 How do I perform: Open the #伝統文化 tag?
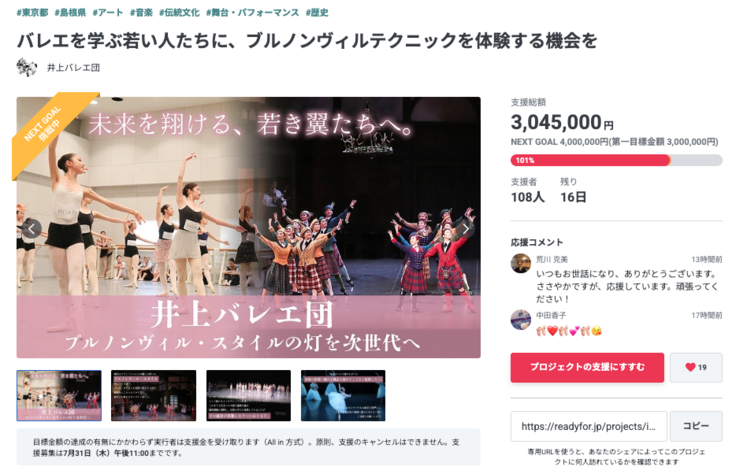click(x=179, y=13)
